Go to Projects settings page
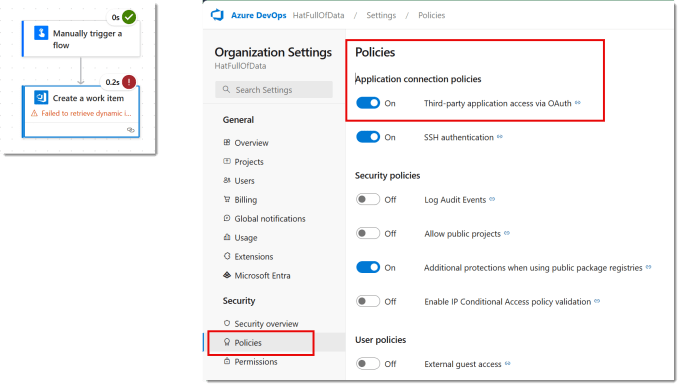Image resolution: width=680 pixels, height=386 pixels. (x=249, y=162)
